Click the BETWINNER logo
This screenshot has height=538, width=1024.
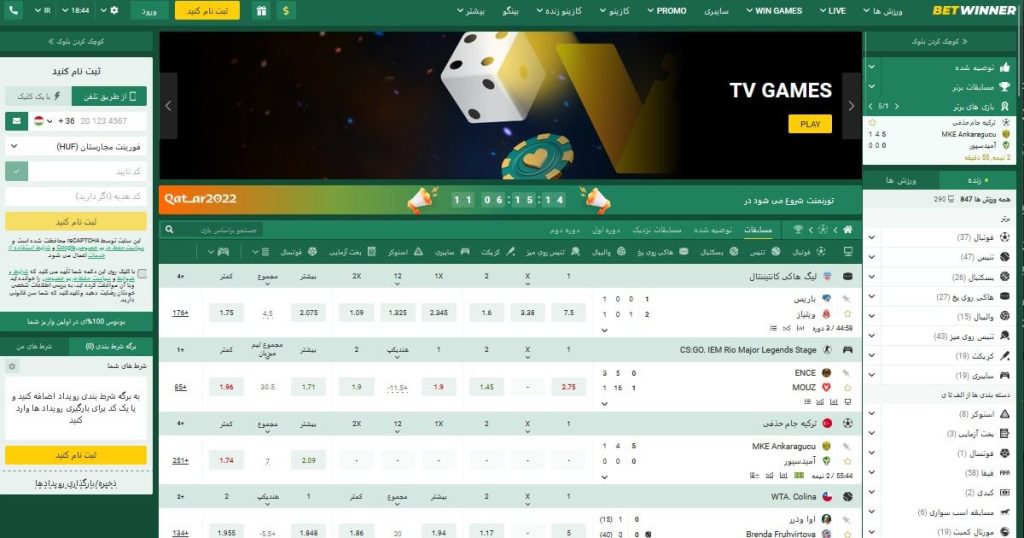pyautogui.click(x=974, y=10)
